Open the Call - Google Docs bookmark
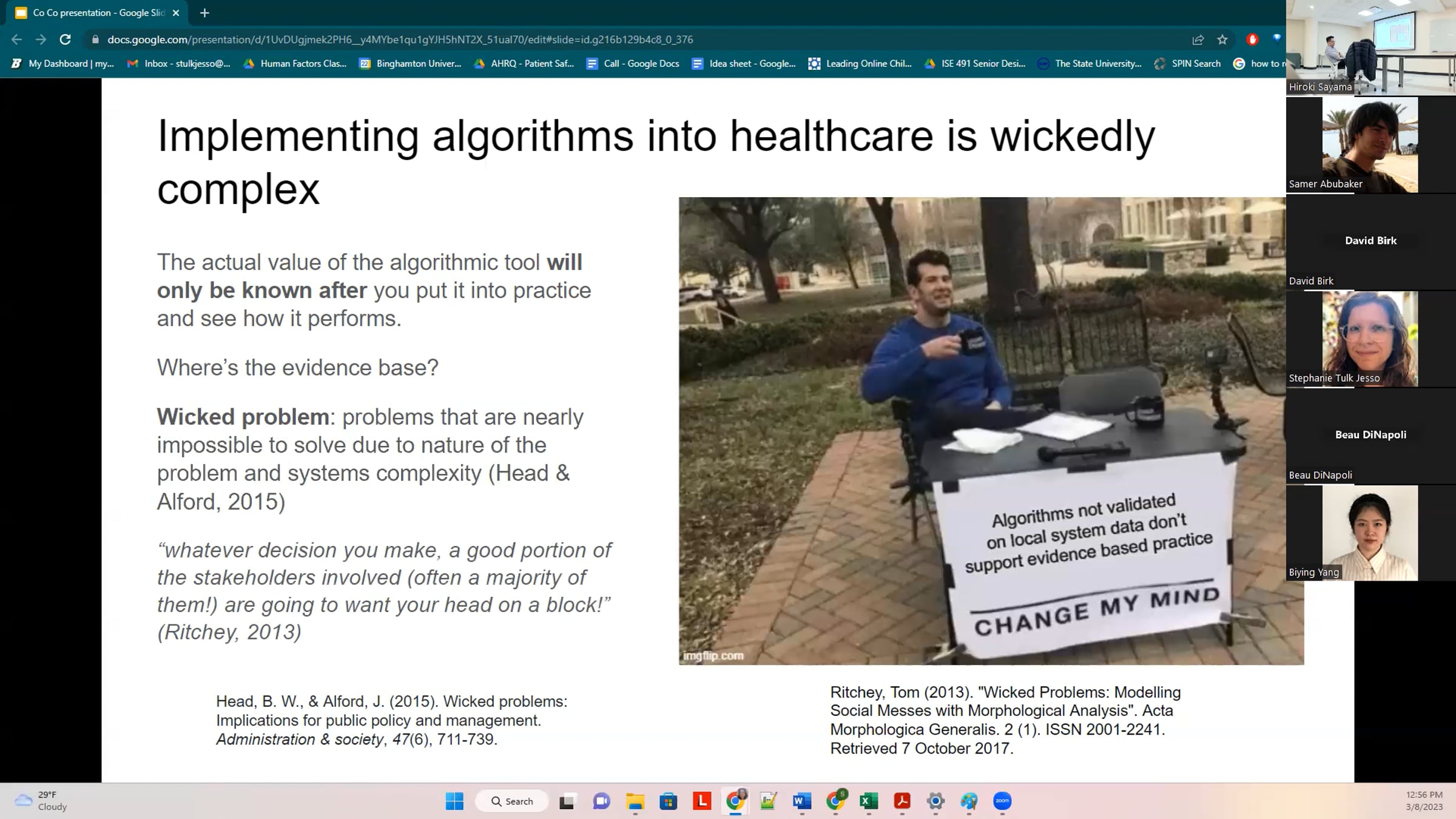 [x=633, y=64]
